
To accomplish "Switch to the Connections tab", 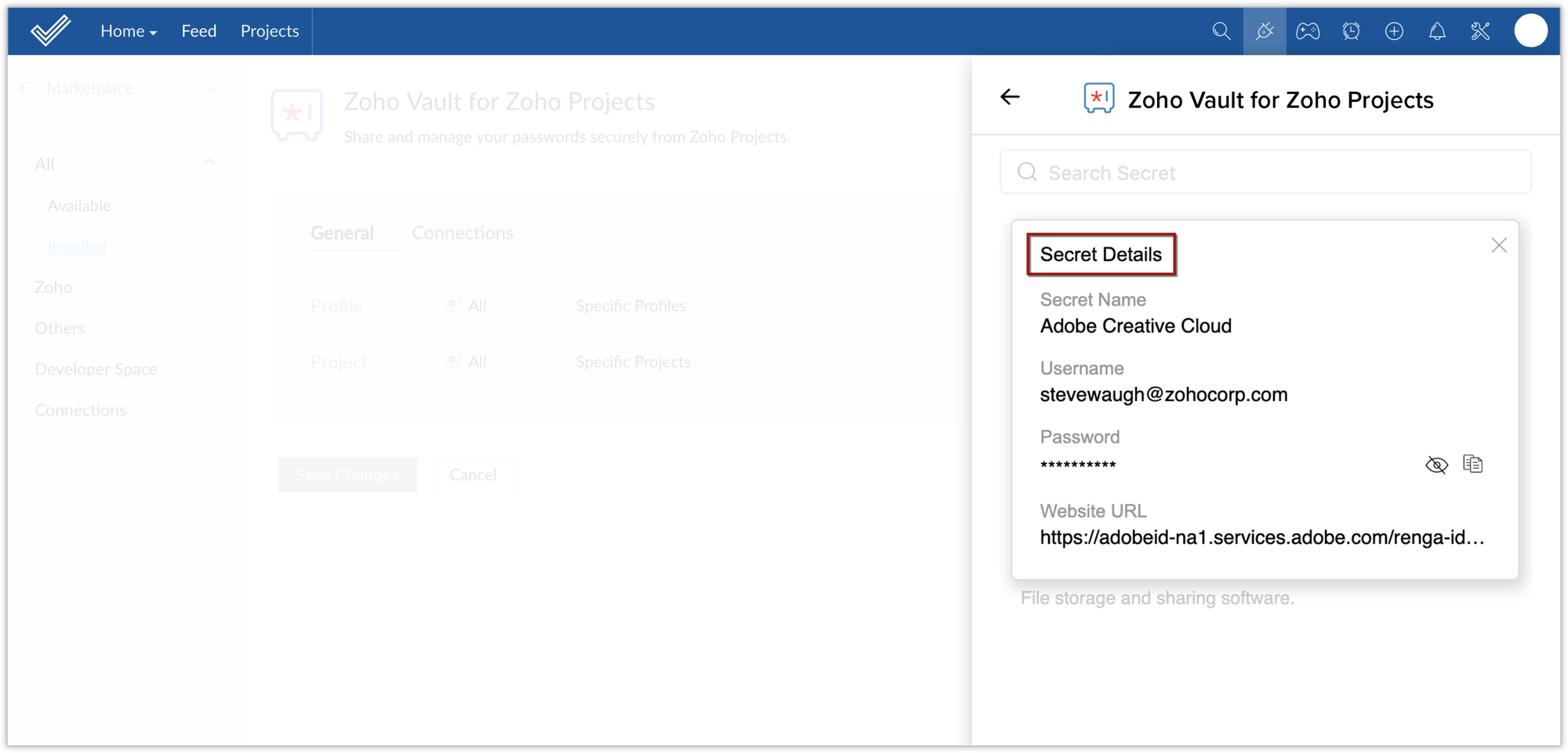I will (463, 233).
